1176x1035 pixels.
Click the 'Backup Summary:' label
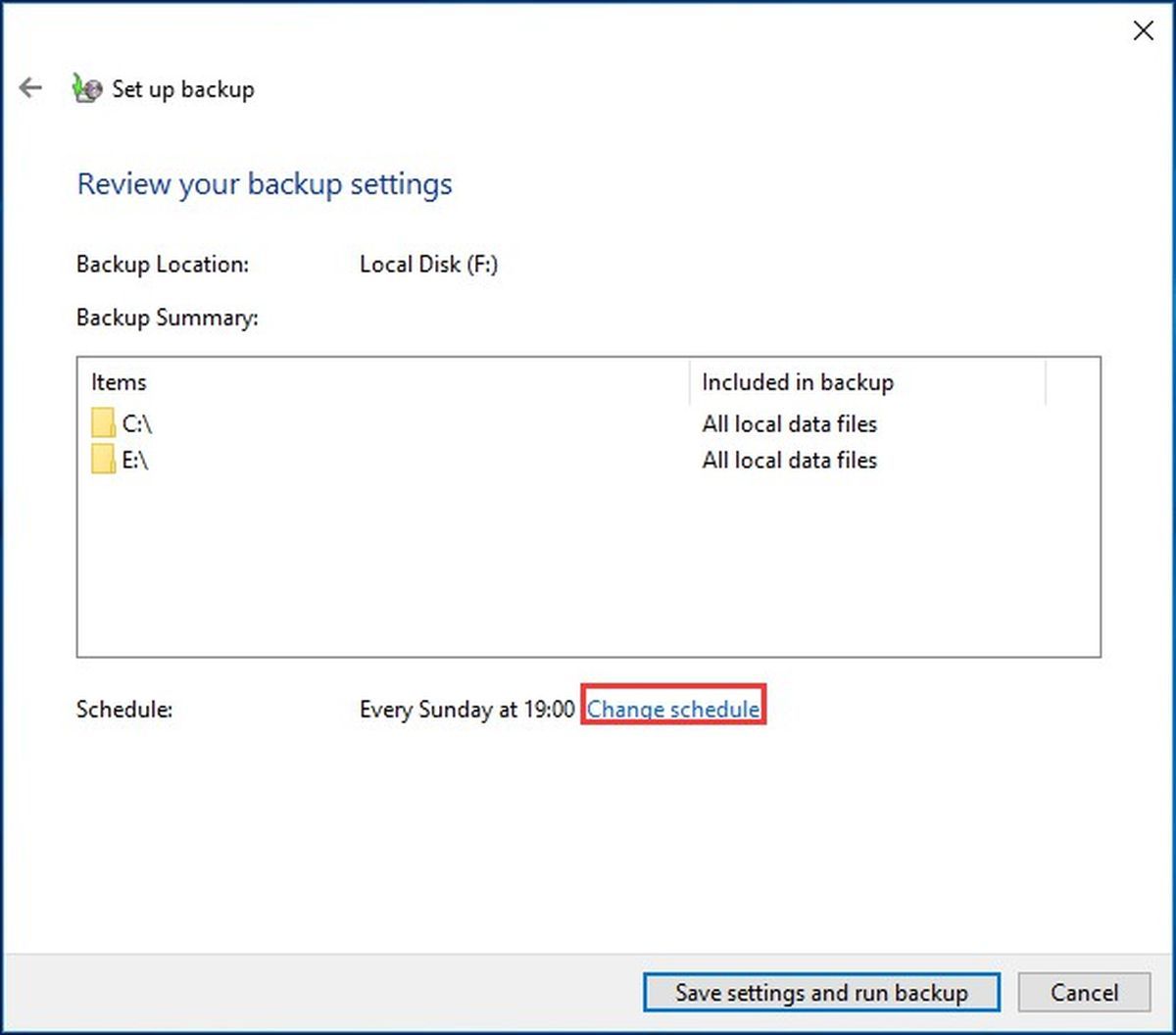click(168, 318)
